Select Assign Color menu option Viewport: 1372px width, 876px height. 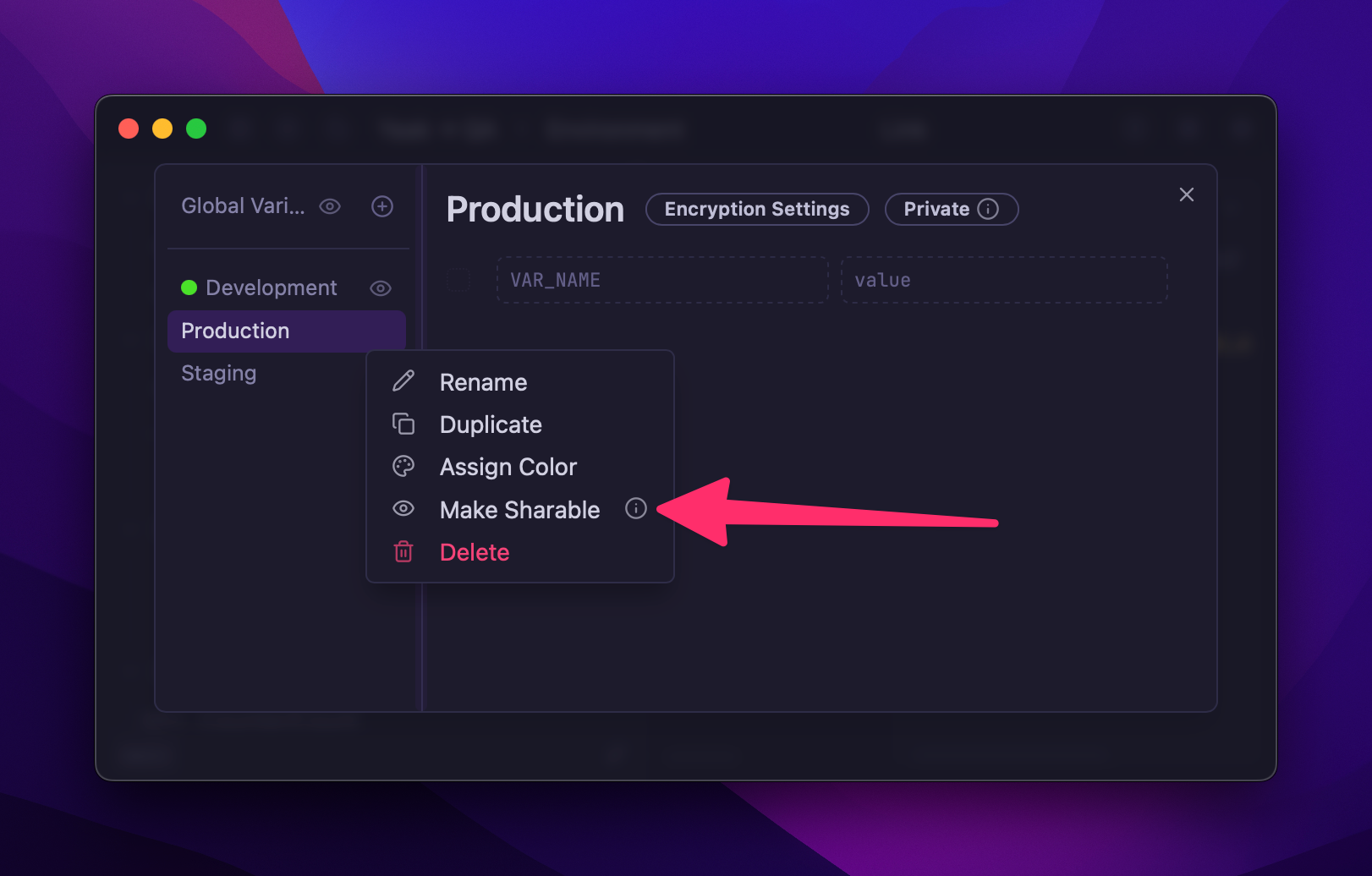[508, 467]
